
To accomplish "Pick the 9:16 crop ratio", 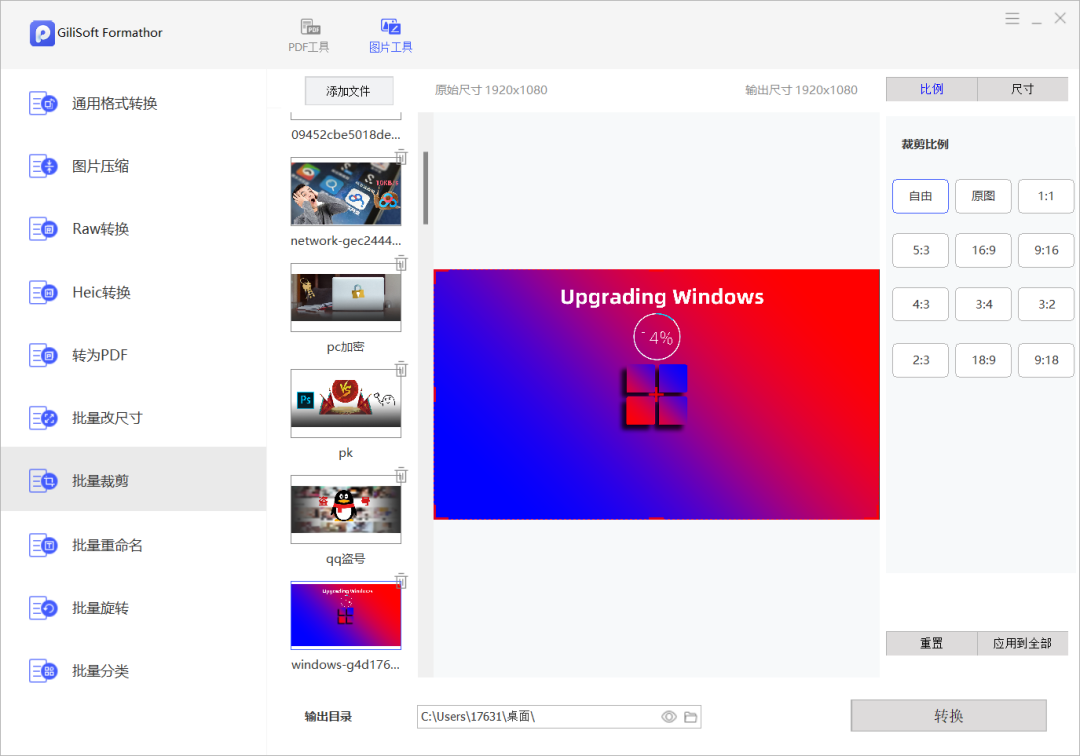I will (x=1046, y=251).
